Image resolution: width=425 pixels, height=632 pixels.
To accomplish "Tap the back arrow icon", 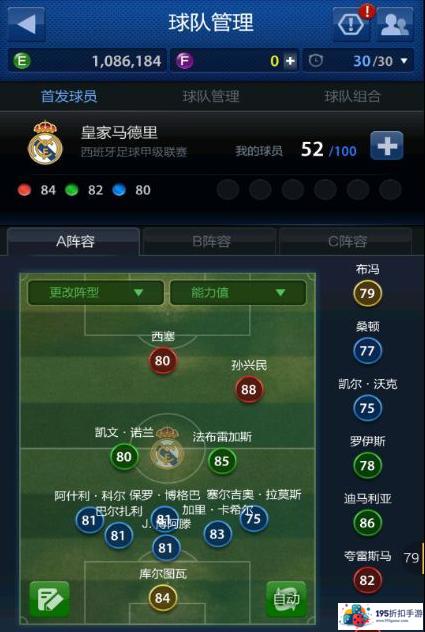I will point(26,24).
